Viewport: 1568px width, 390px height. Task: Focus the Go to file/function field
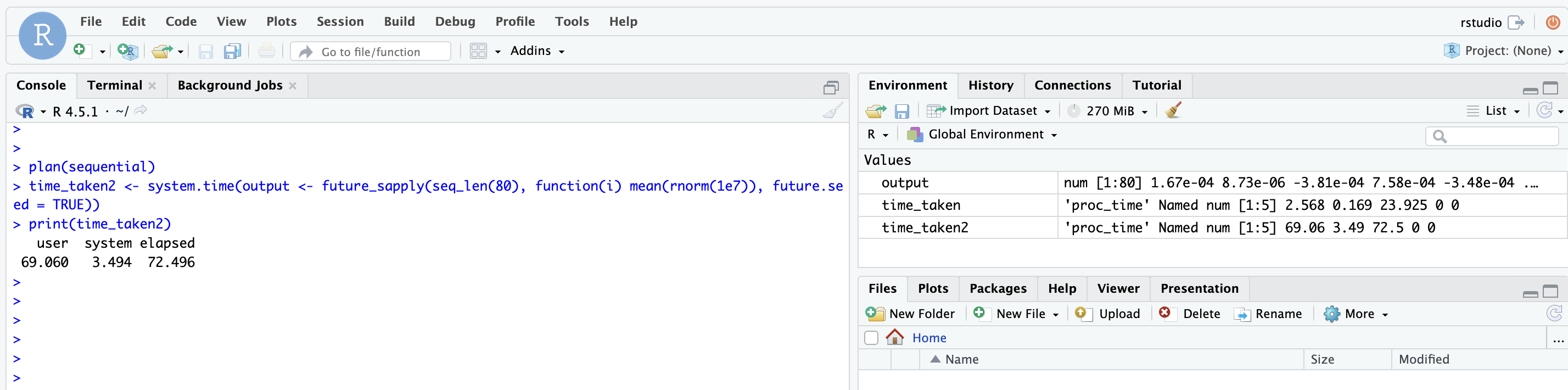(x=371, y=52)
